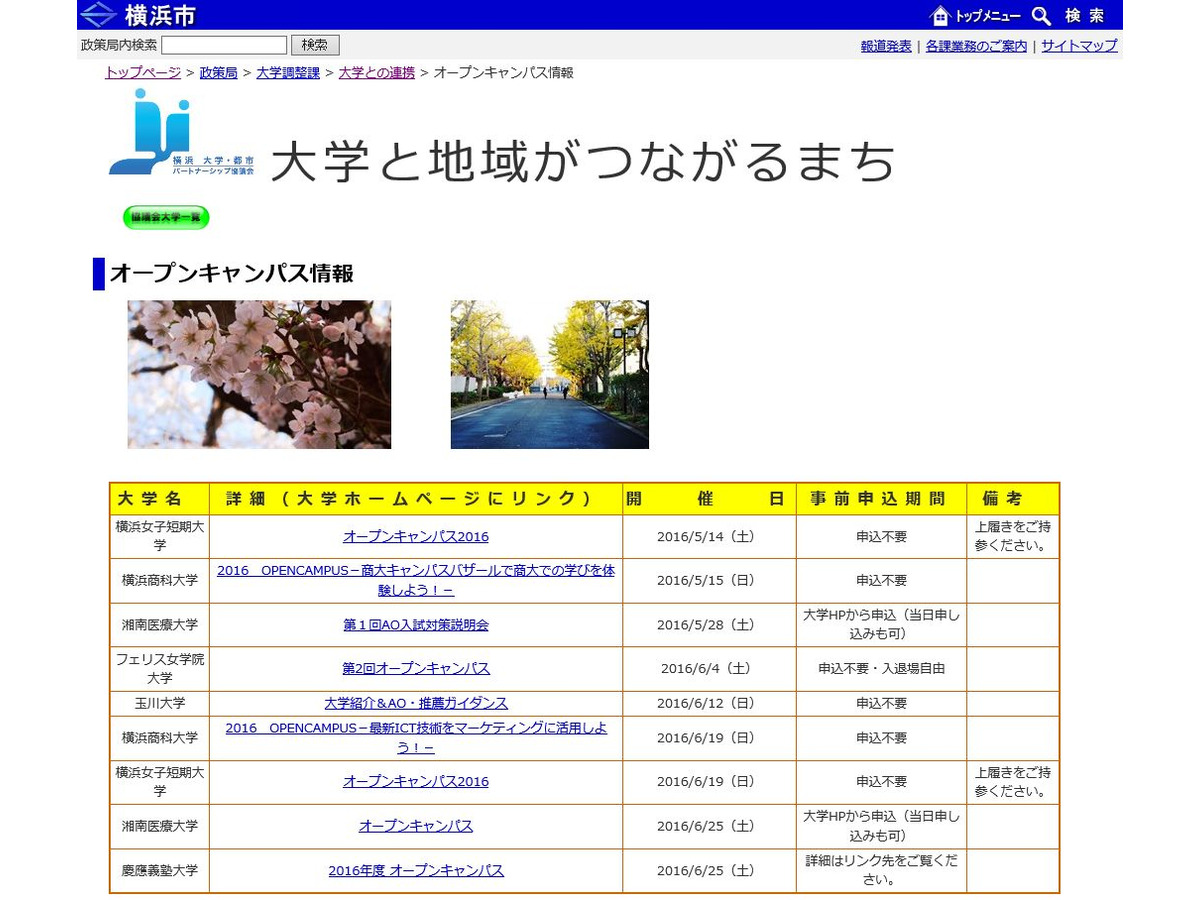This screenshot has width=1200, height=900.
Task: Open 第1回AO入試対策説明会 link
Action: pyautogui.click(x=416, y=625)
